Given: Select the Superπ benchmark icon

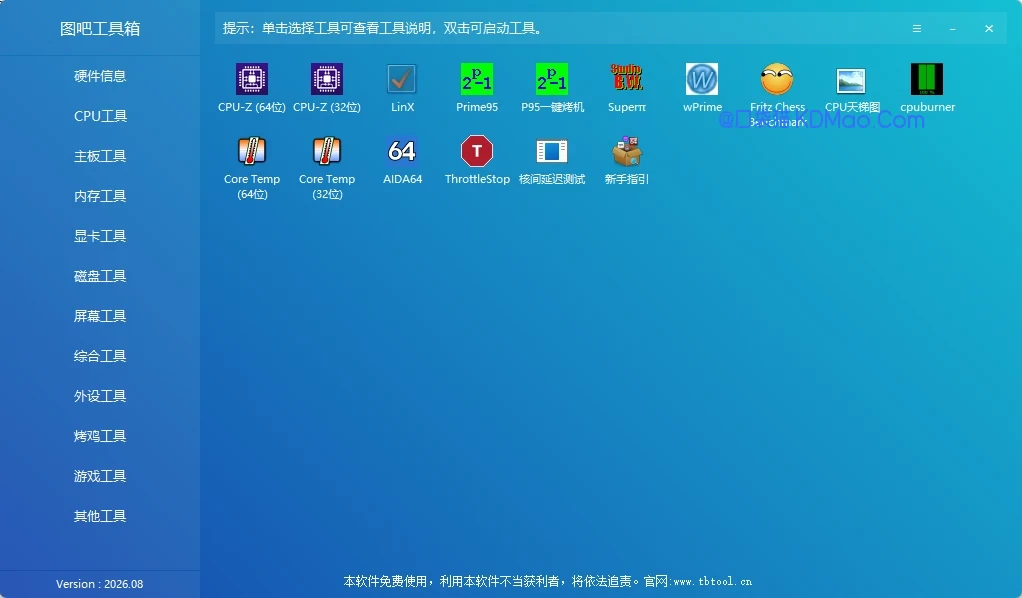Looking at the screenshot, I should [x=626, y=78].
